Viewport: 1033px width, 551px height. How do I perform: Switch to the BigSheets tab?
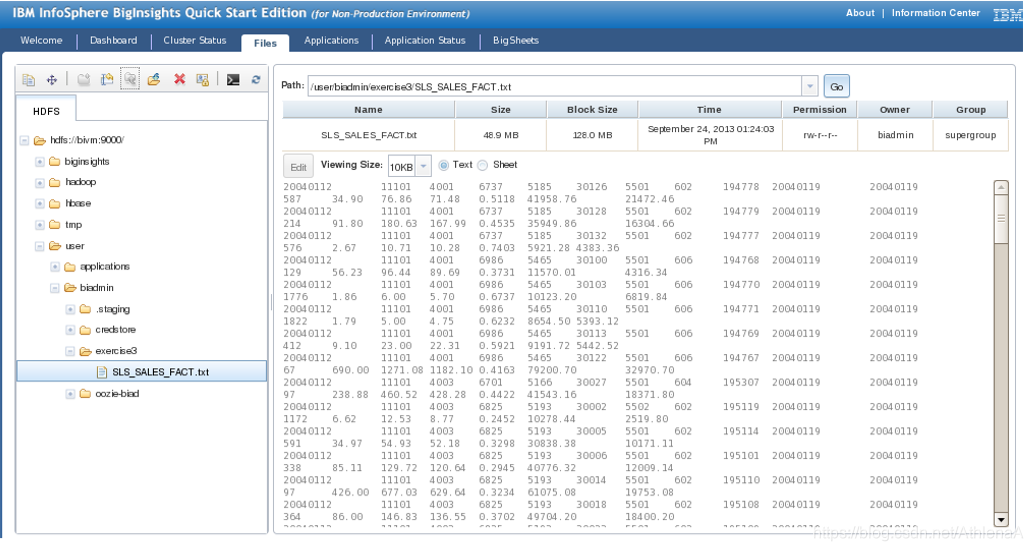pyautogui.click(x=516, y=40)
